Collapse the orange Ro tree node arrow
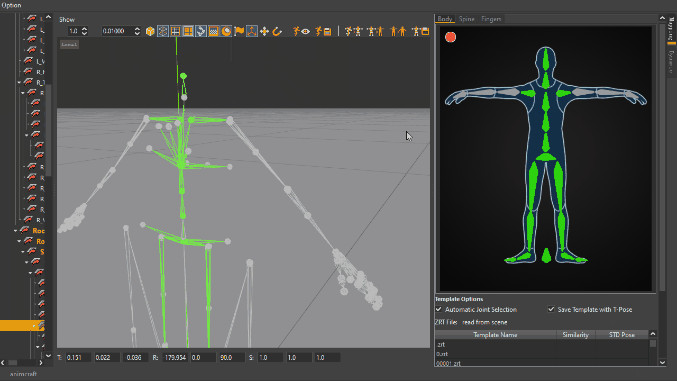677x381 pixels. [x=19, y=241]
